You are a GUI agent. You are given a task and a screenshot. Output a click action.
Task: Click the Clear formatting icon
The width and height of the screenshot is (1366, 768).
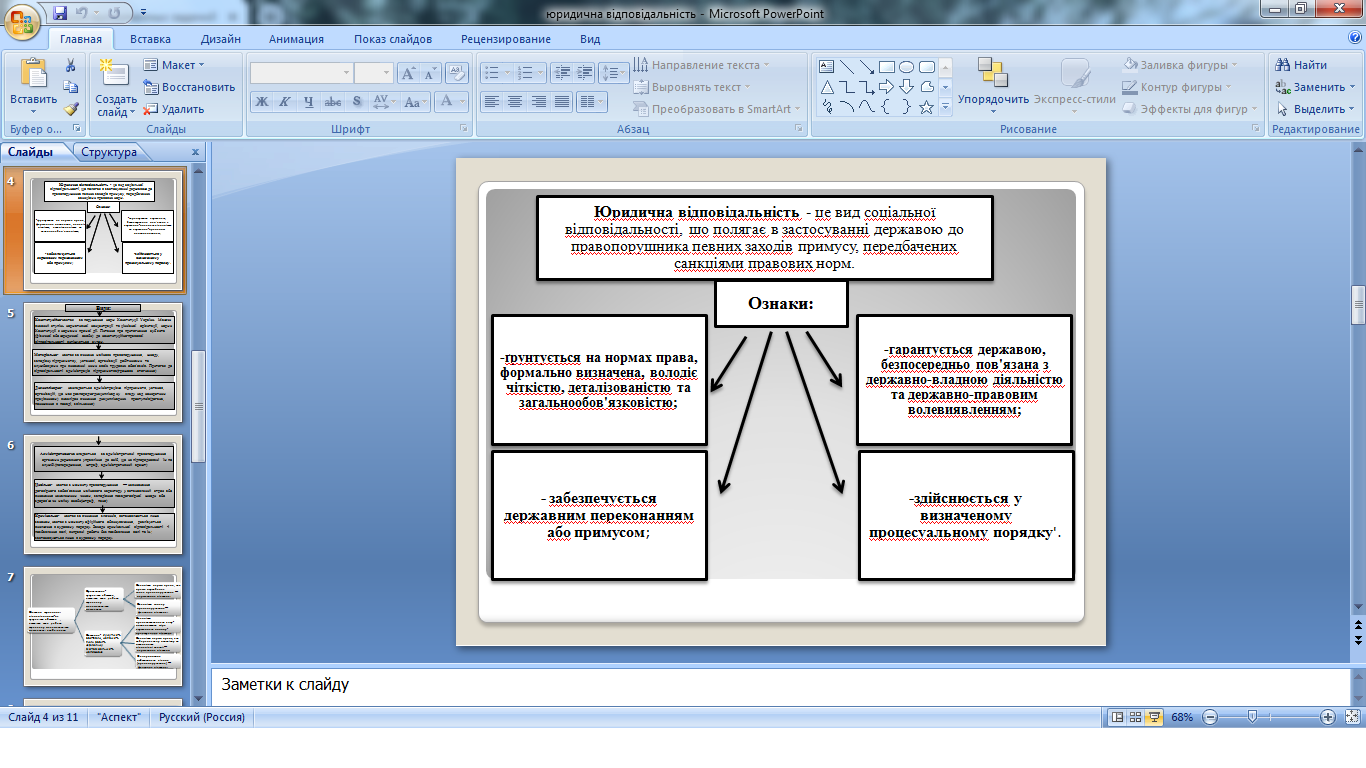[x=457, y=73]
